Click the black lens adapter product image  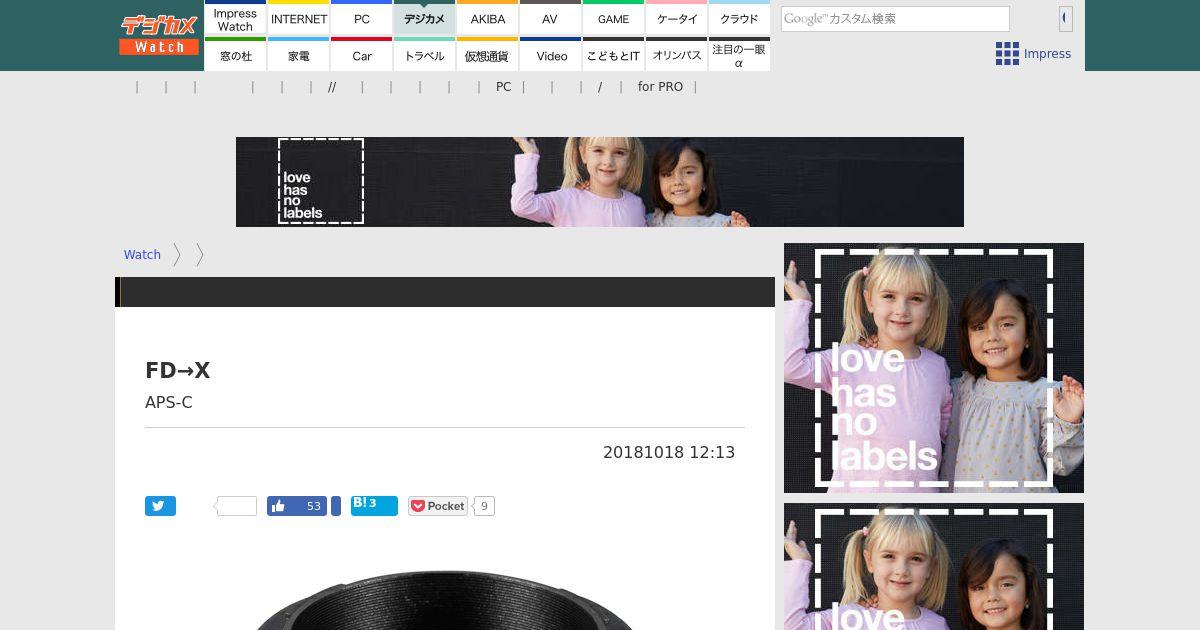(x=445, y=600)
